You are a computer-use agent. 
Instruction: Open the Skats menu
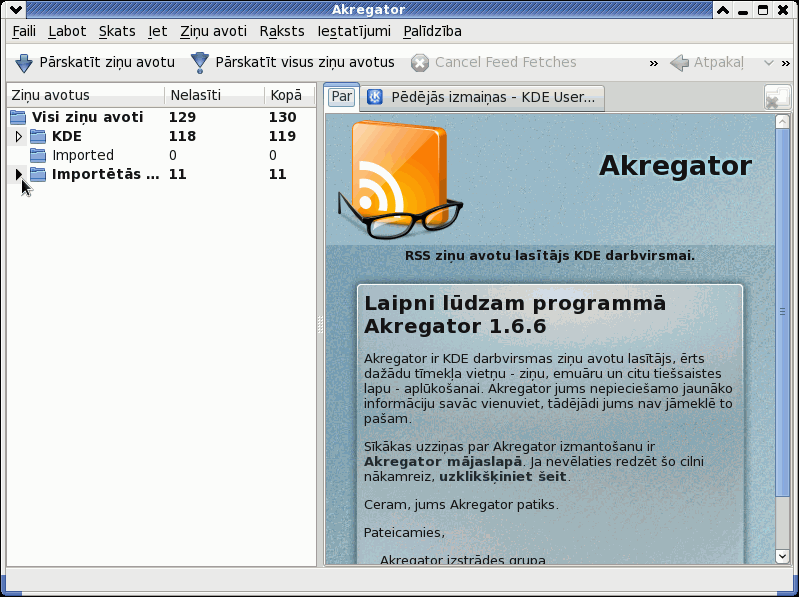(x=117, y=32)
